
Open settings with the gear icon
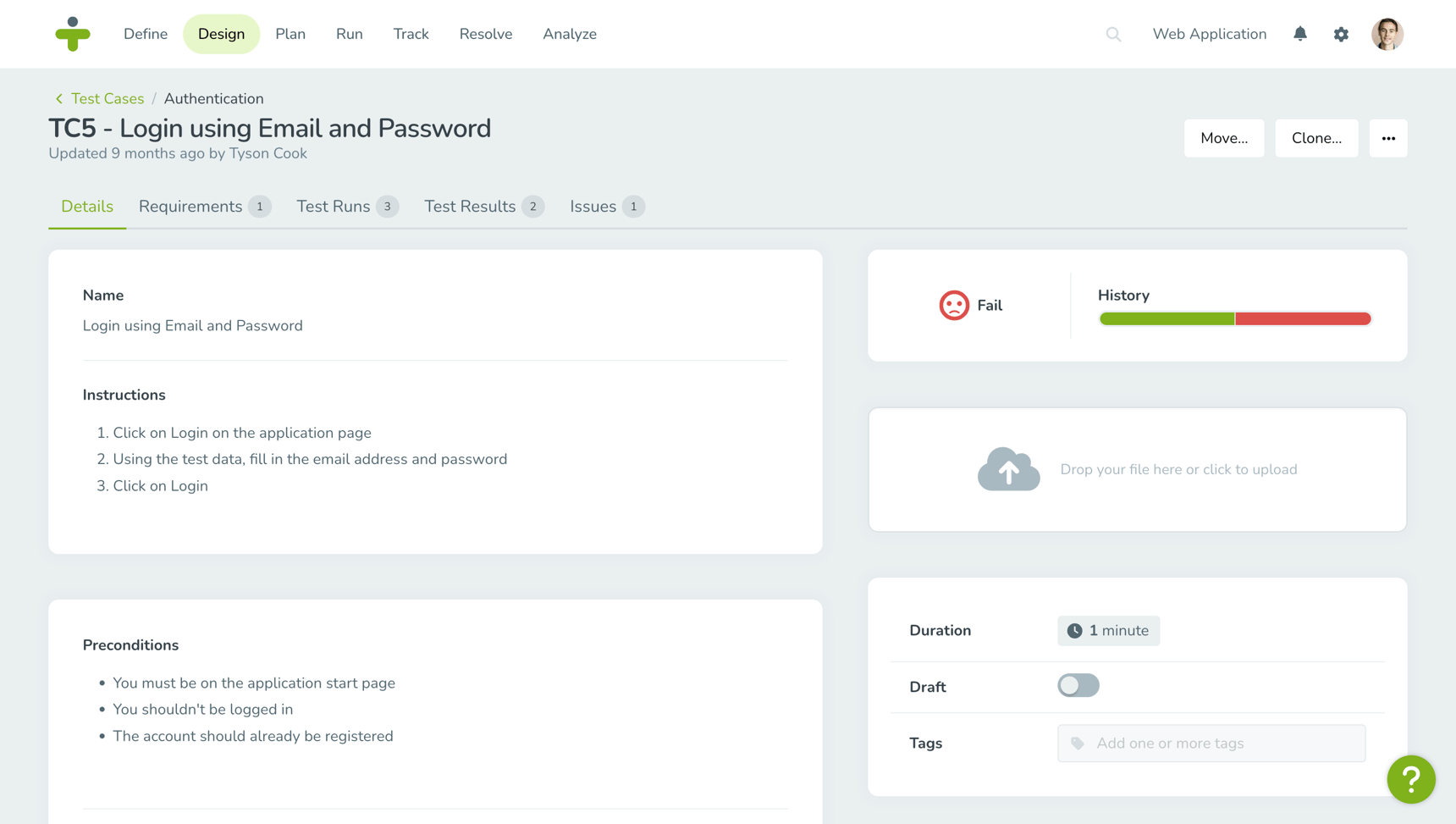1341,34
